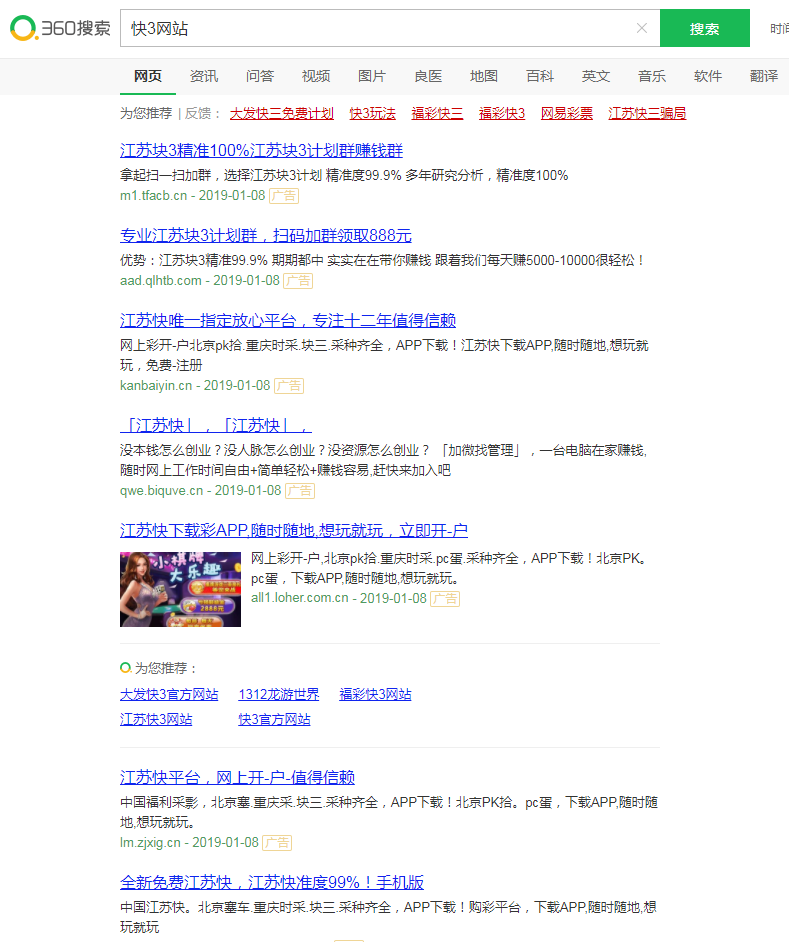Open recommended search 快3官方网站
This screenshot has width=789, height=942.
pos(274,719)
